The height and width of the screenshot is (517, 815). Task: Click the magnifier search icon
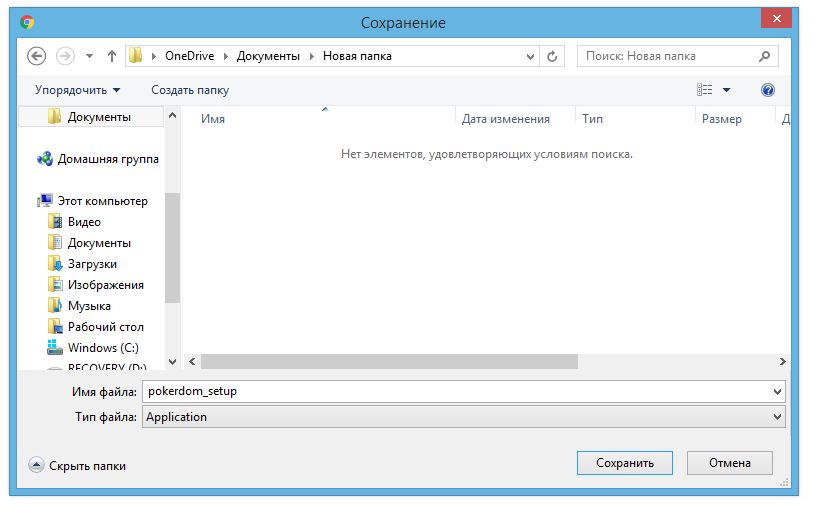point(764,56)
